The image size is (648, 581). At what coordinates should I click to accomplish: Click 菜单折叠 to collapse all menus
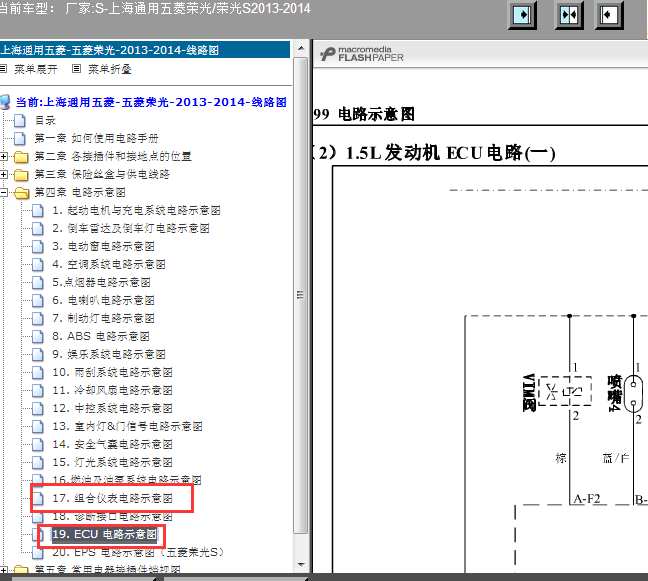tap(110, 69)
